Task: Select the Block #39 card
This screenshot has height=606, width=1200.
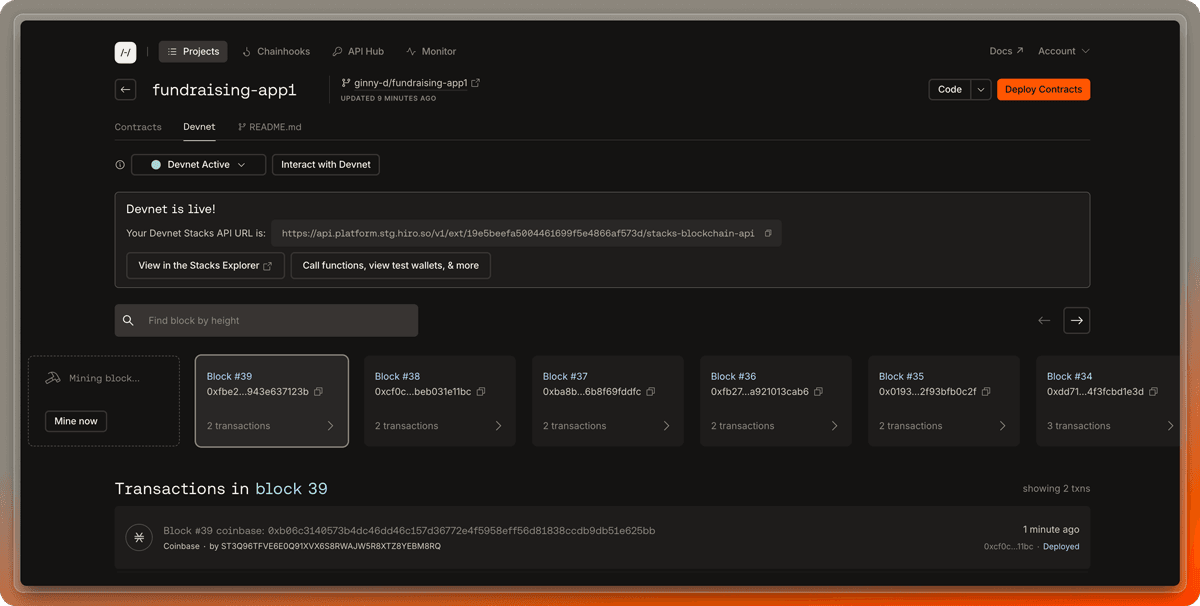Action: 272,401
